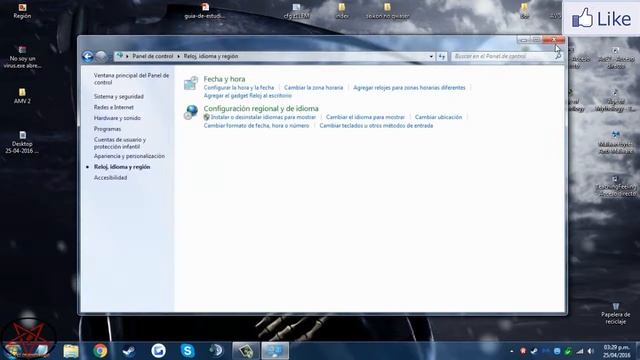Open Redes e Internet category
Screen dimensions: 640x360
(113, 107)
